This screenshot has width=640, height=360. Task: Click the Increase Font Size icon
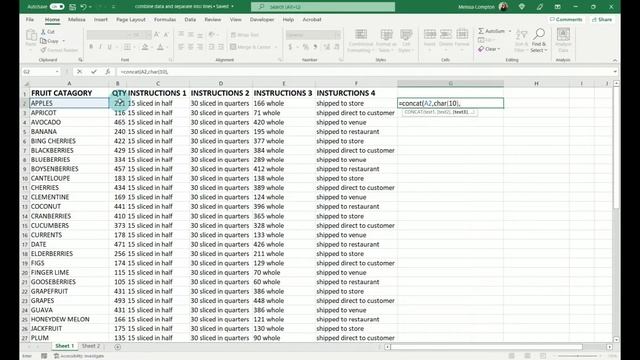pyautogui.click(x=157, y=35)
